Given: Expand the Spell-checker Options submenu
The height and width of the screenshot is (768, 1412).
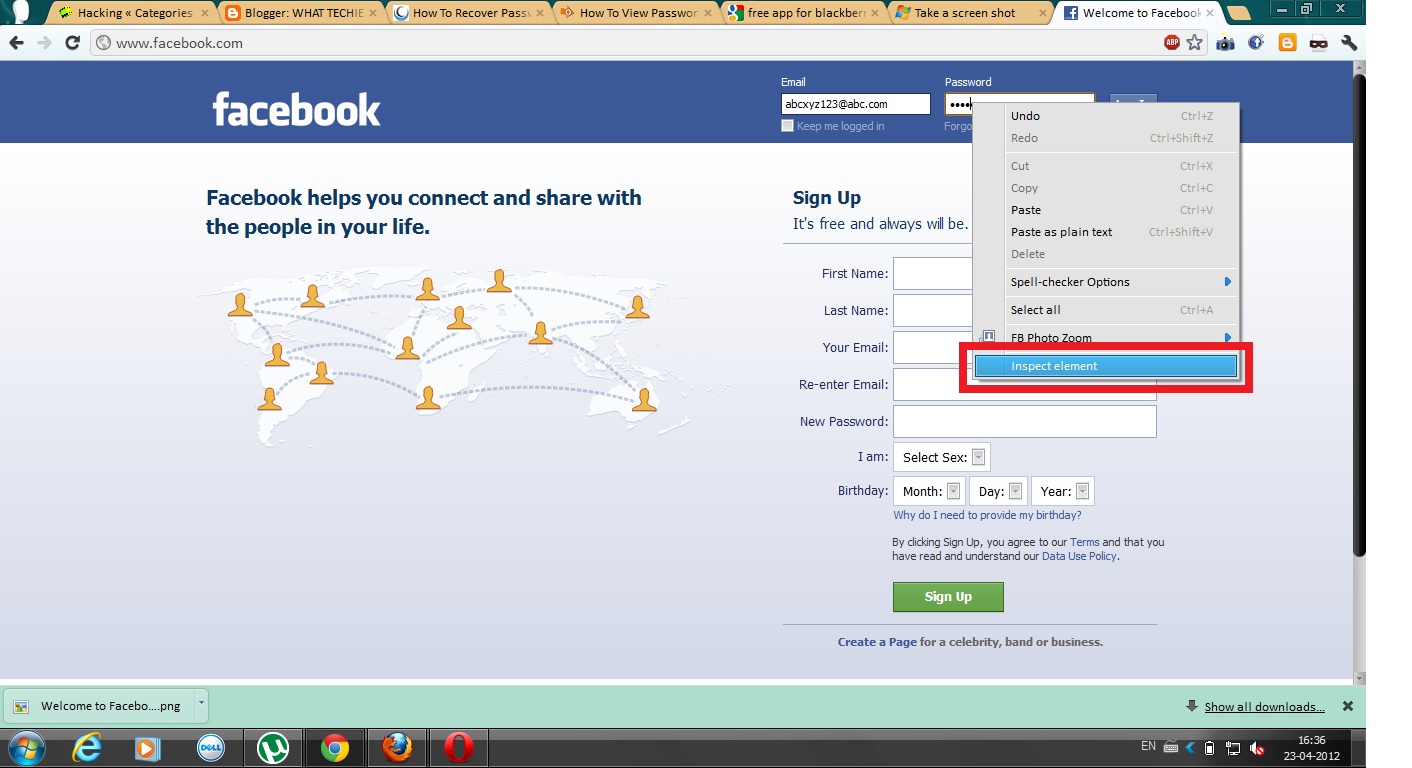Looking at the screenshot, I should click(x=1121, y=282).
